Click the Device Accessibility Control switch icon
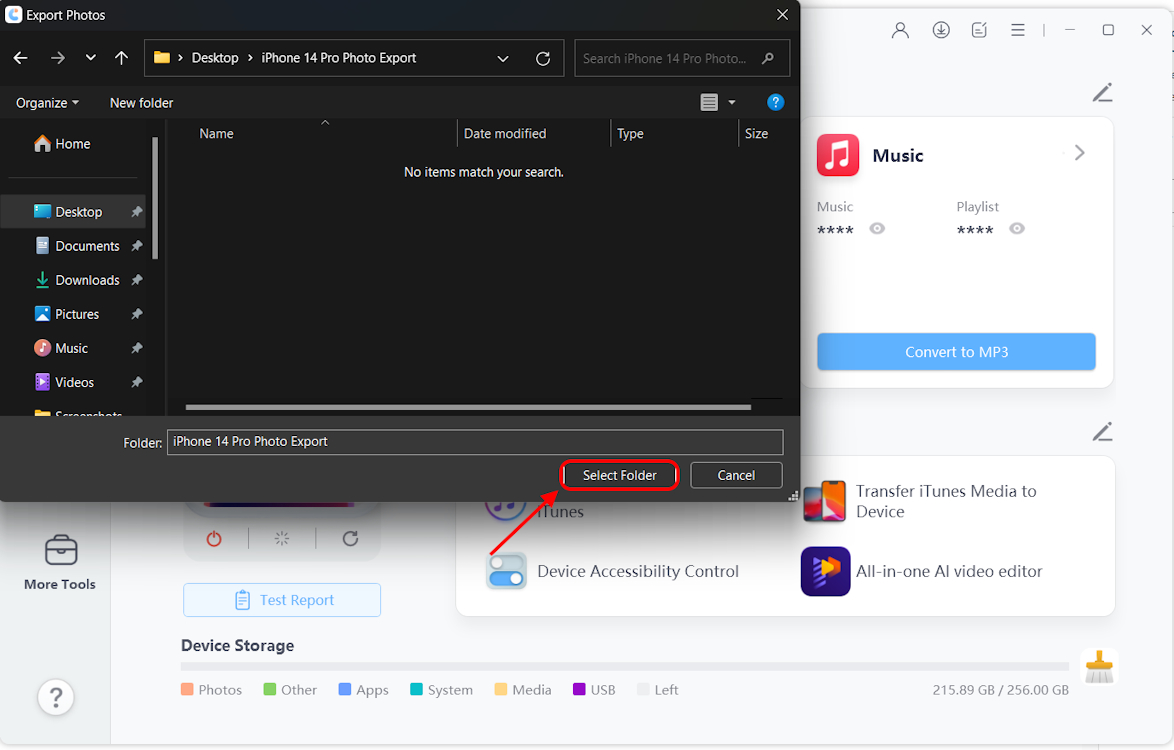Viewport: 1174px width, 750px height. (x=506, y=571)
